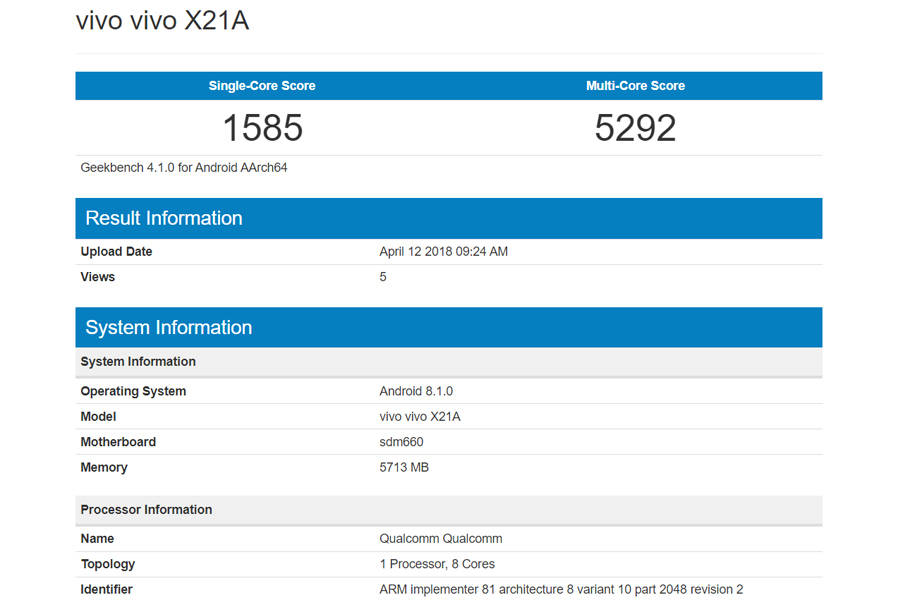The width and height of the screenshot is (900, 600).
Task: Open the Geekbench 4.1.0 for Android link
Action: point(183,167)
